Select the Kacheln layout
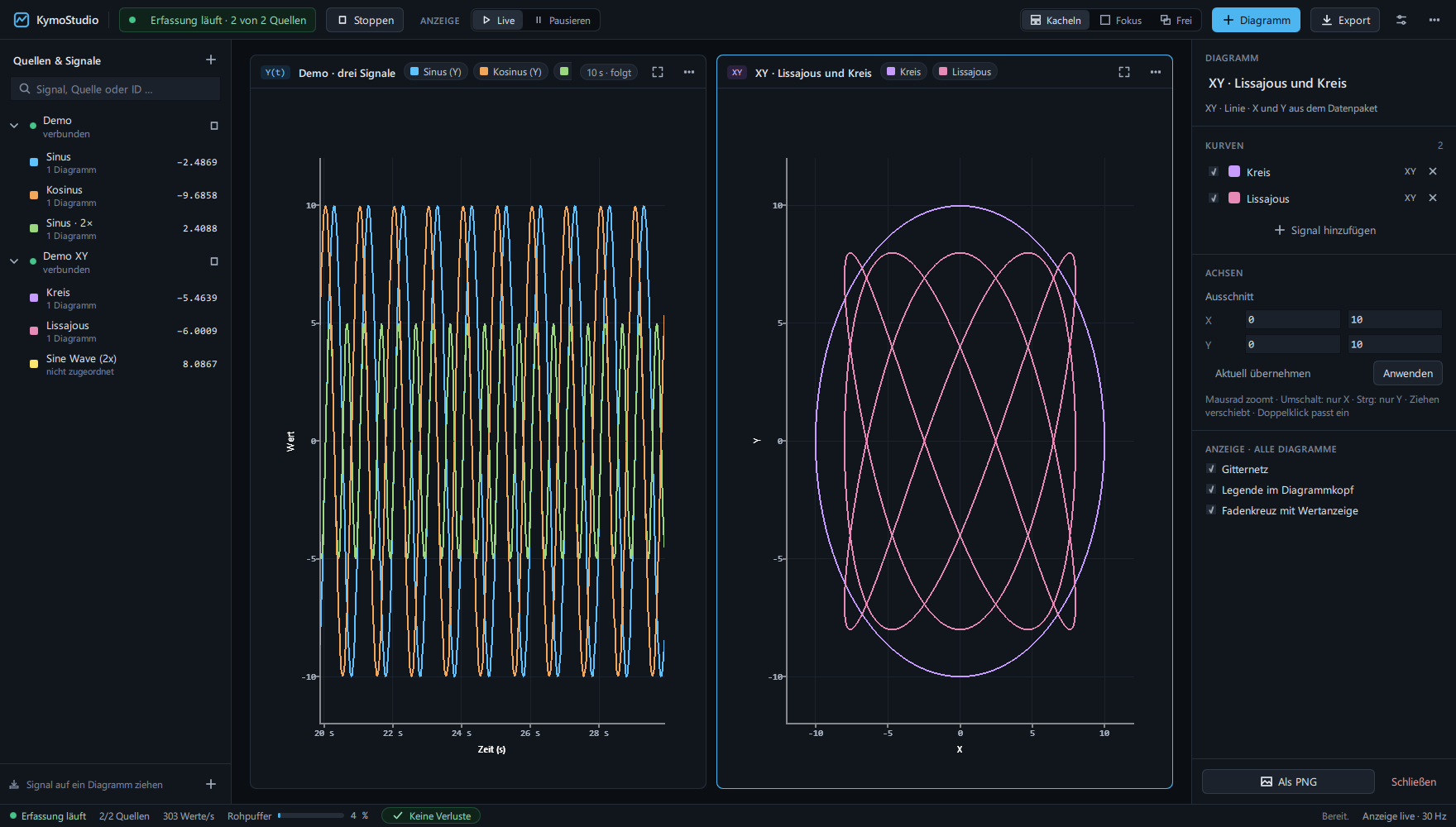1456x827 pixels. 1056,20
